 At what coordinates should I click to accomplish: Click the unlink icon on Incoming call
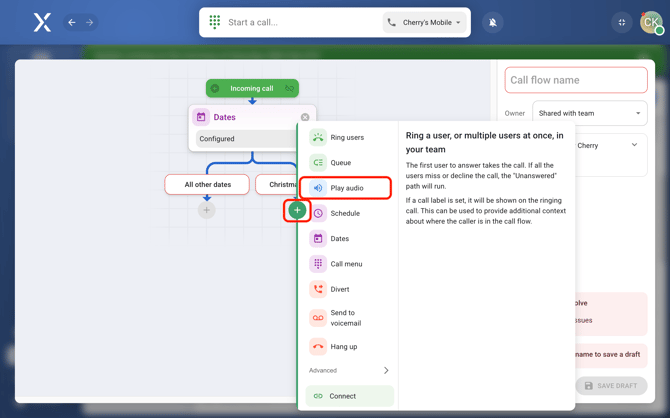pyautogui.click(x=289, y=88)
